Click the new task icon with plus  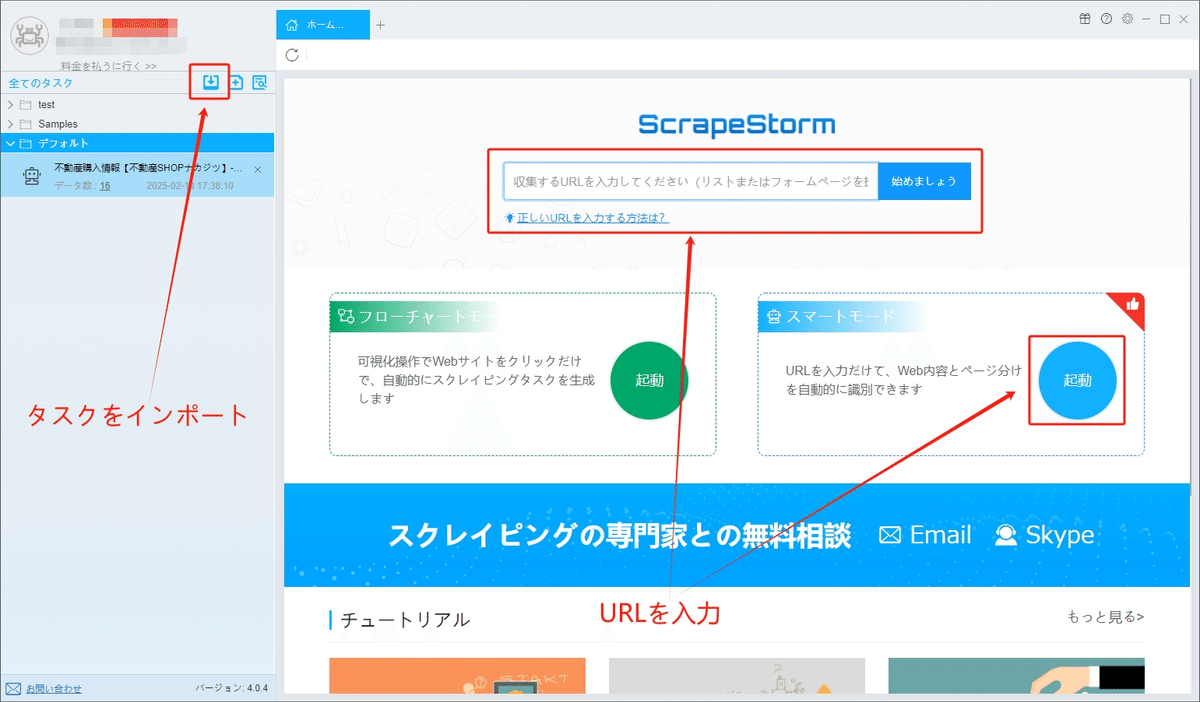236,83
